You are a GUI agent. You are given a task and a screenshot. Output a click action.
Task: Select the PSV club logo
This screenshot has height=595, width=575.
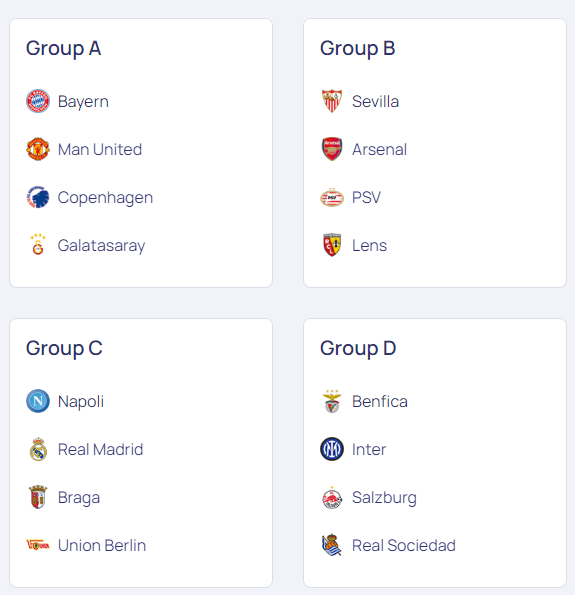(x=332, y=197)
